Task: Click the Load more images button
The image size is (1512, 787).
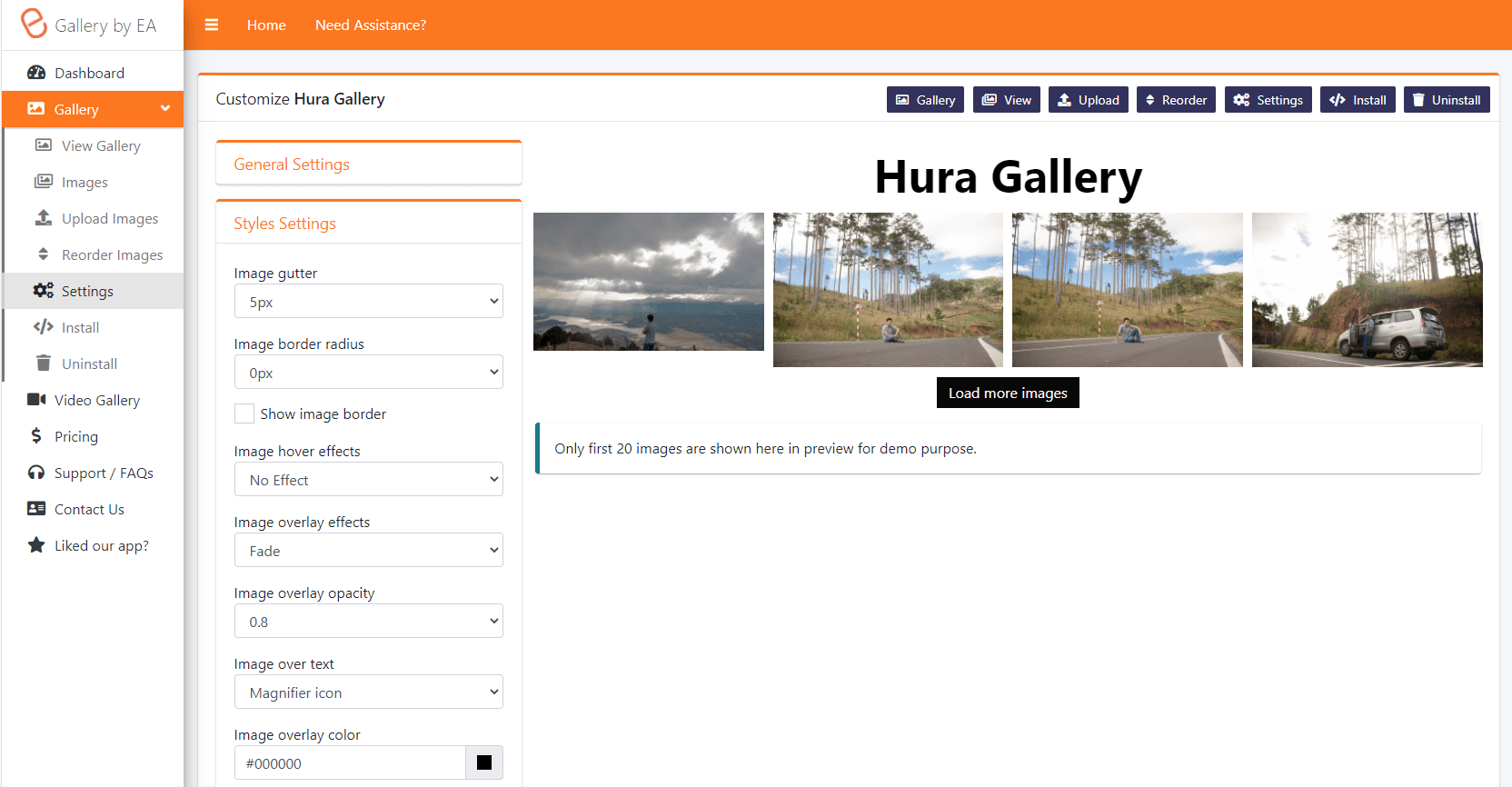Action: [1008, 393]
